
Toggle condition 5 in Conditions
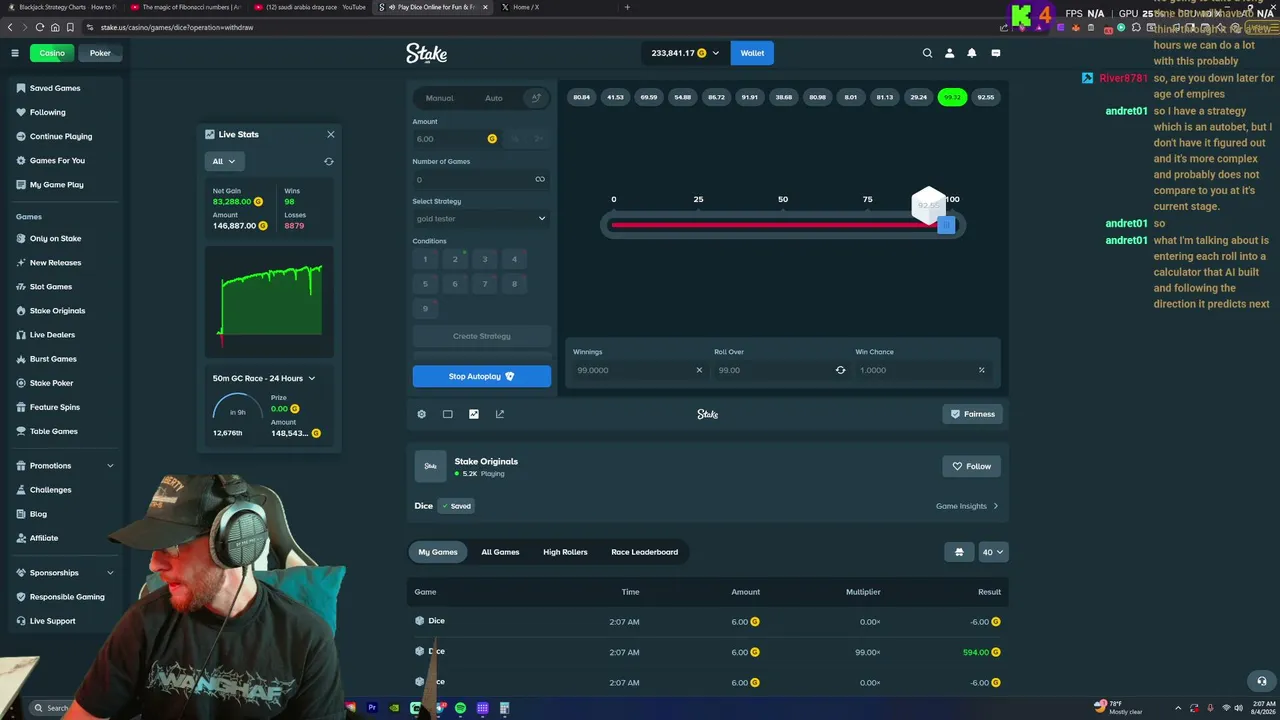(425, 284)
